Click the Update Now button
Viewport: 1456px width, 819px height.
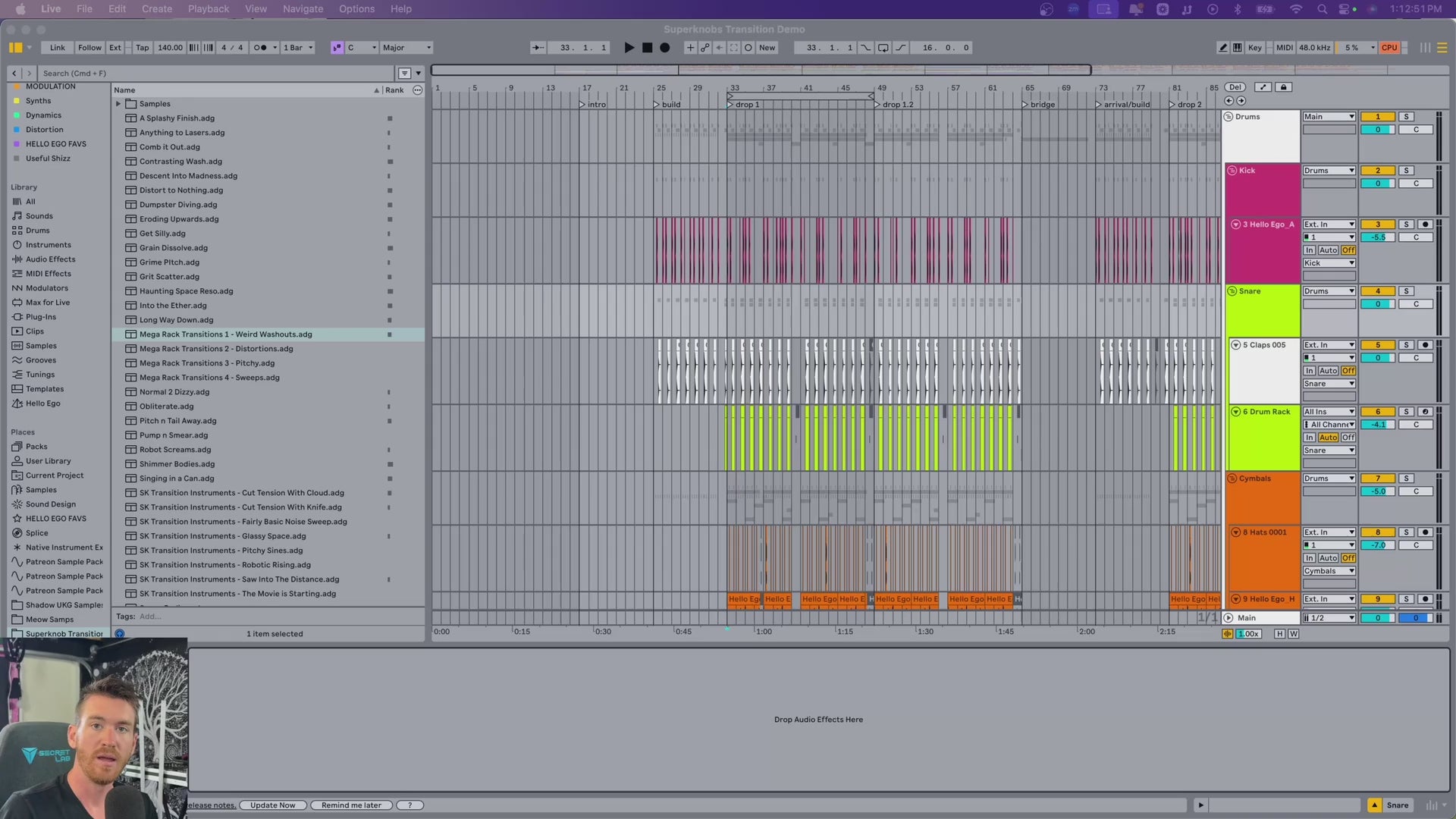click(273, 805)
